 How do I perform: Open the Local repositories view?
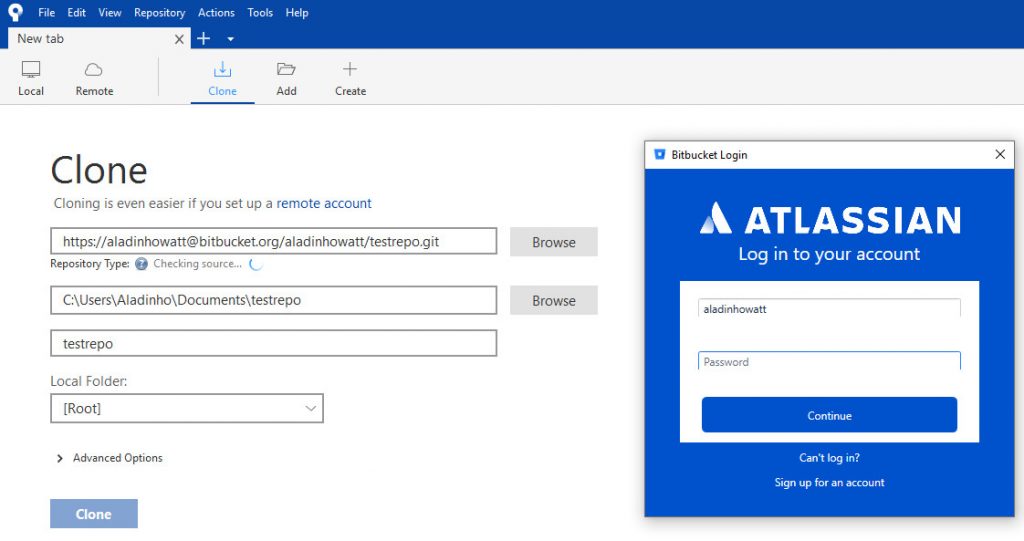[31, 78]
